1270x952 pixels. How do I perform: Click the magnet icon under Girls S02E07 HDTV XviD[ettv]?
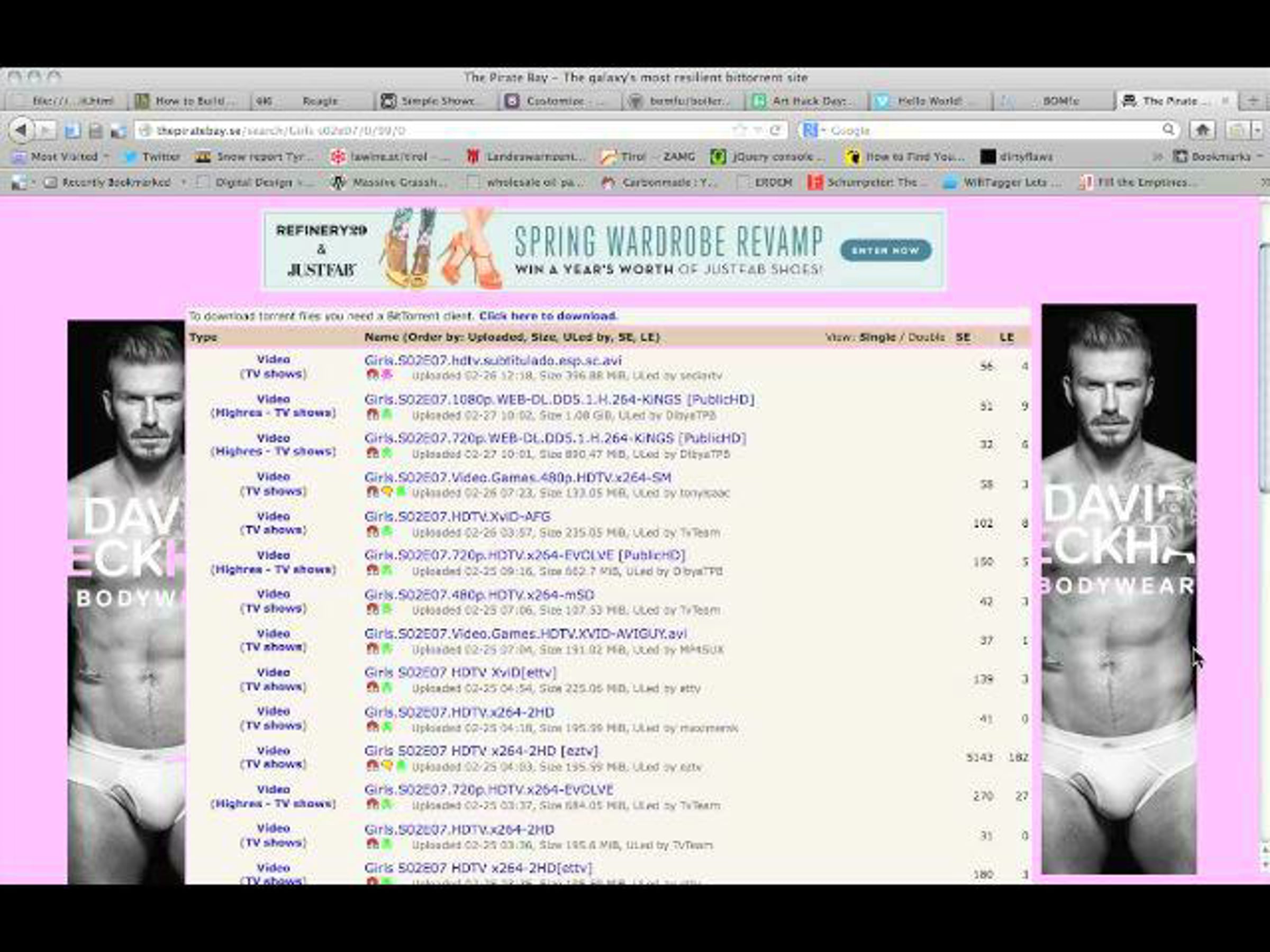click(x=372, y=688)
